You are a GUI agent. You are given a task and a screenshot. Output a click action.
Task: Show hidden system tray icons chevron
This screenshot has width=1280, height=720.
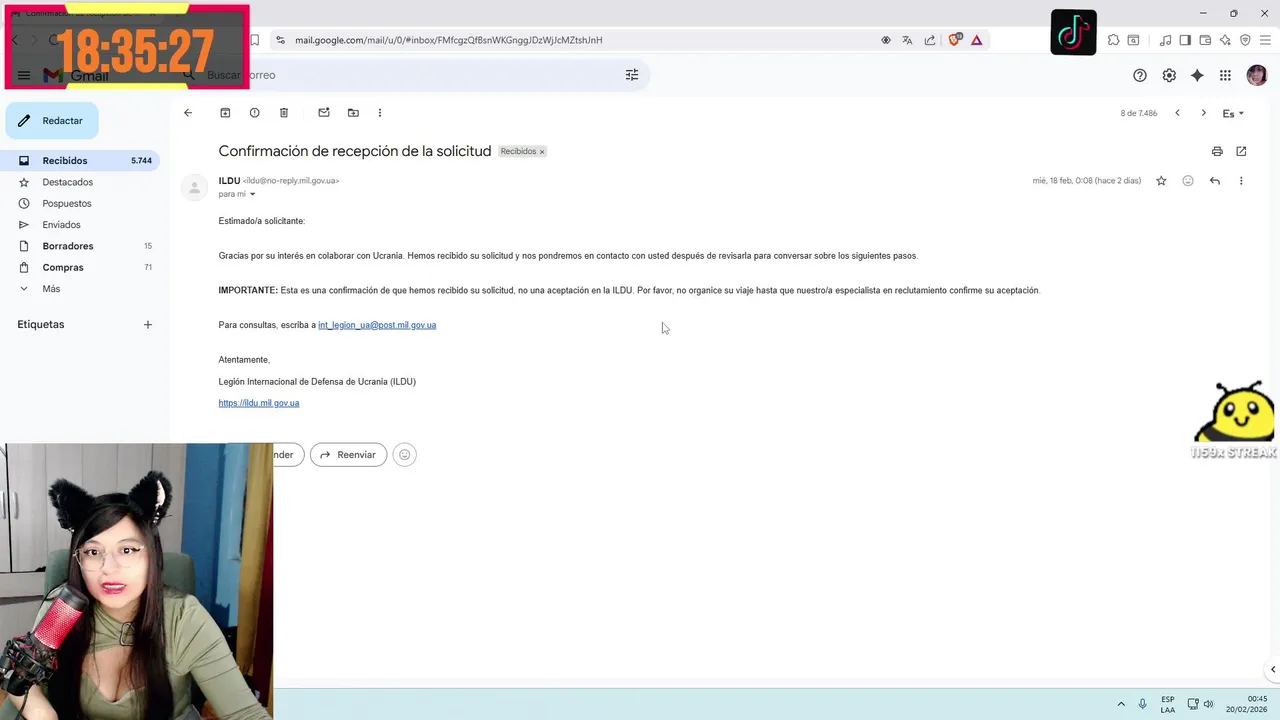click(1121, 704)
